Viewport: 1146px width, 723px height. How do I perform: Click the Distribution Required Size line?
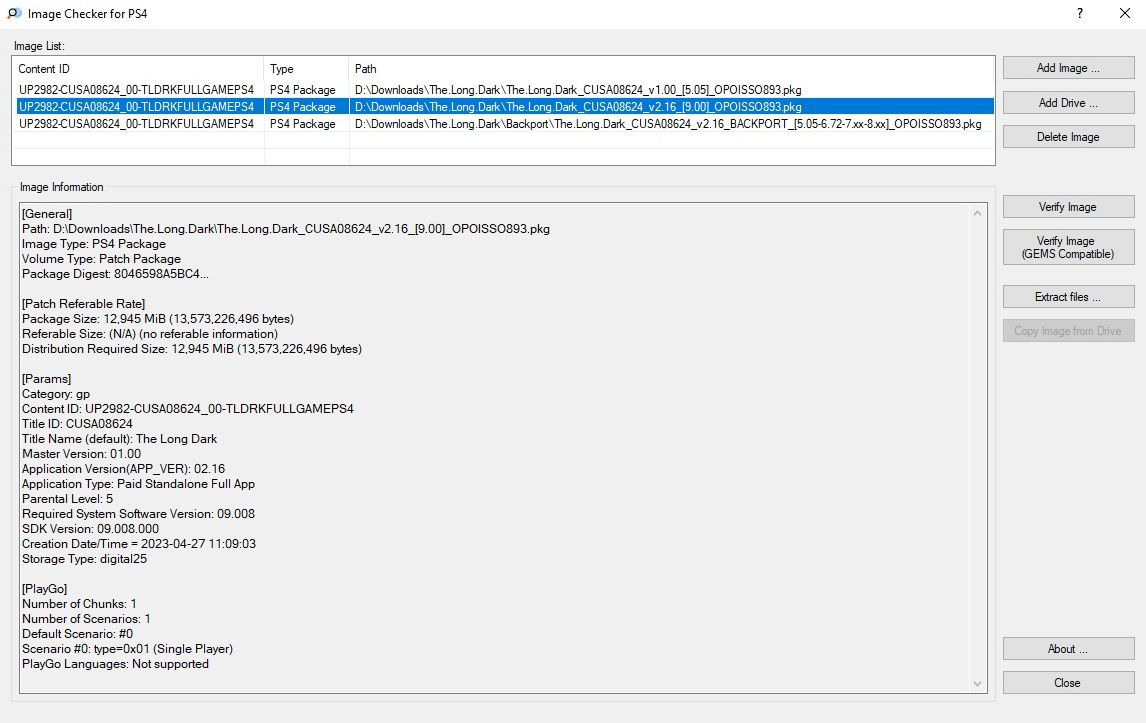pos(192,349)
